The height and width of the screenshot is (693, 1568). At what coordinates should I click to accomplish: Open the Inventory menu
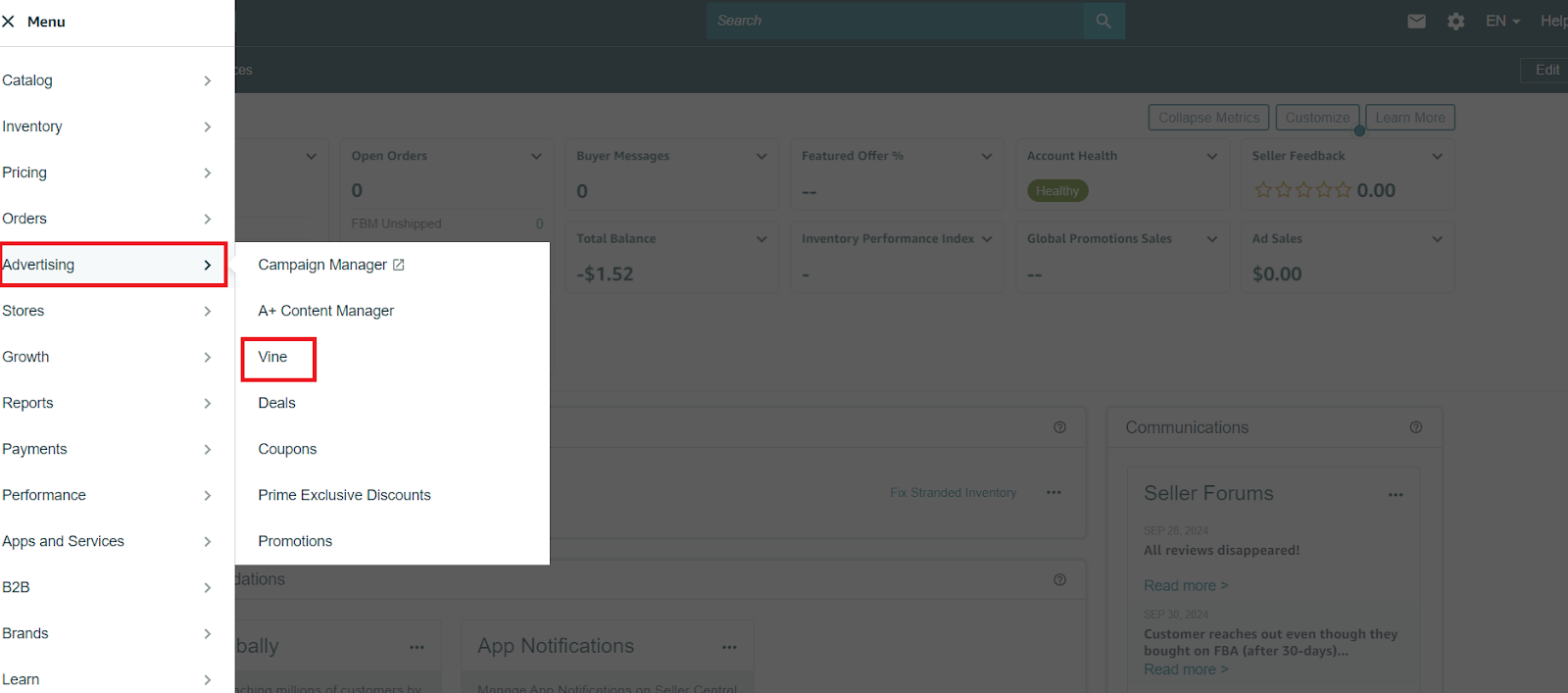[108, 126]
